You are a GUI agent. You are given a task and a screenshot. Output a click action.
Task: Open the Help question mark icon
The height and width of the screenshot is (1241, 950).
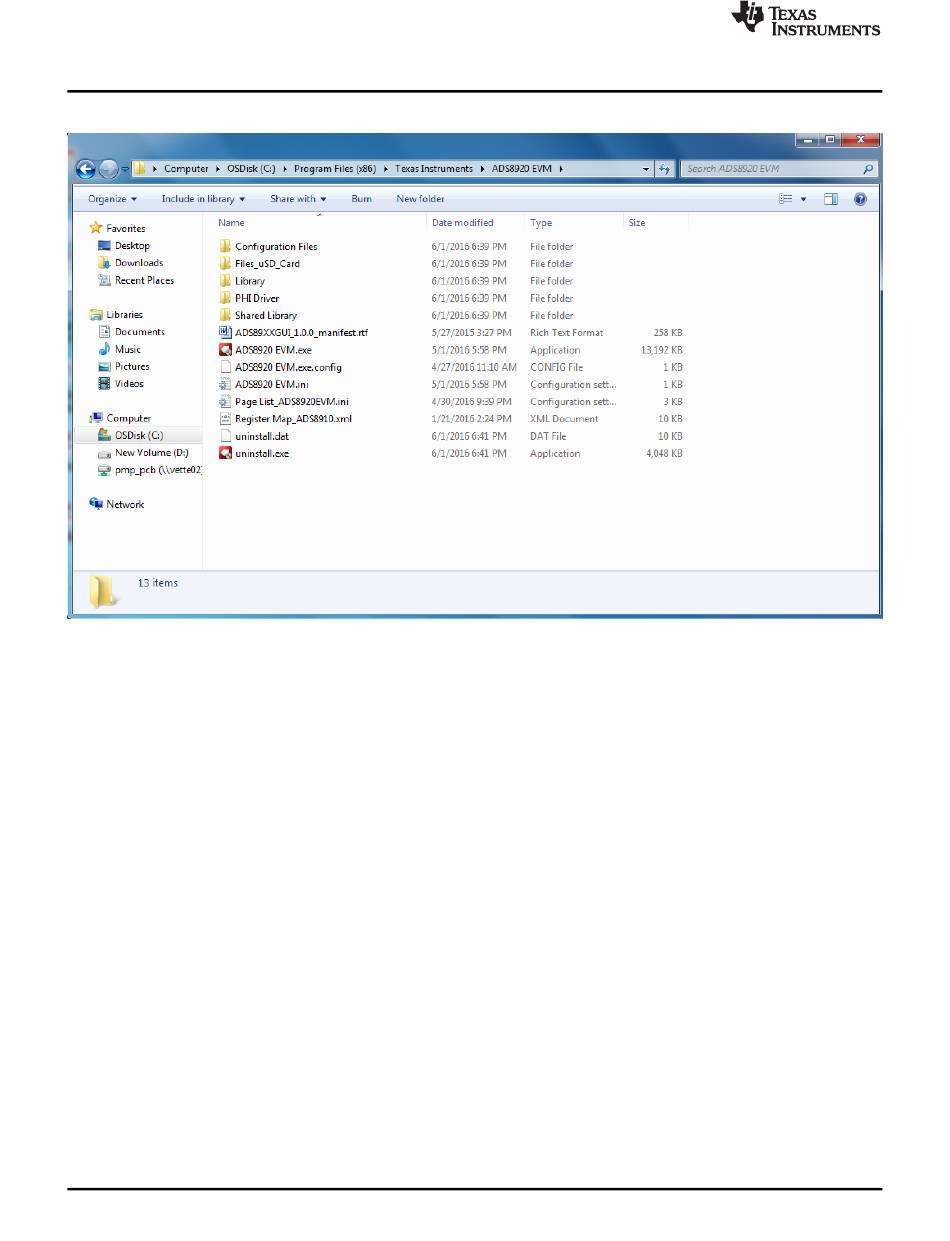coord(860,199)
